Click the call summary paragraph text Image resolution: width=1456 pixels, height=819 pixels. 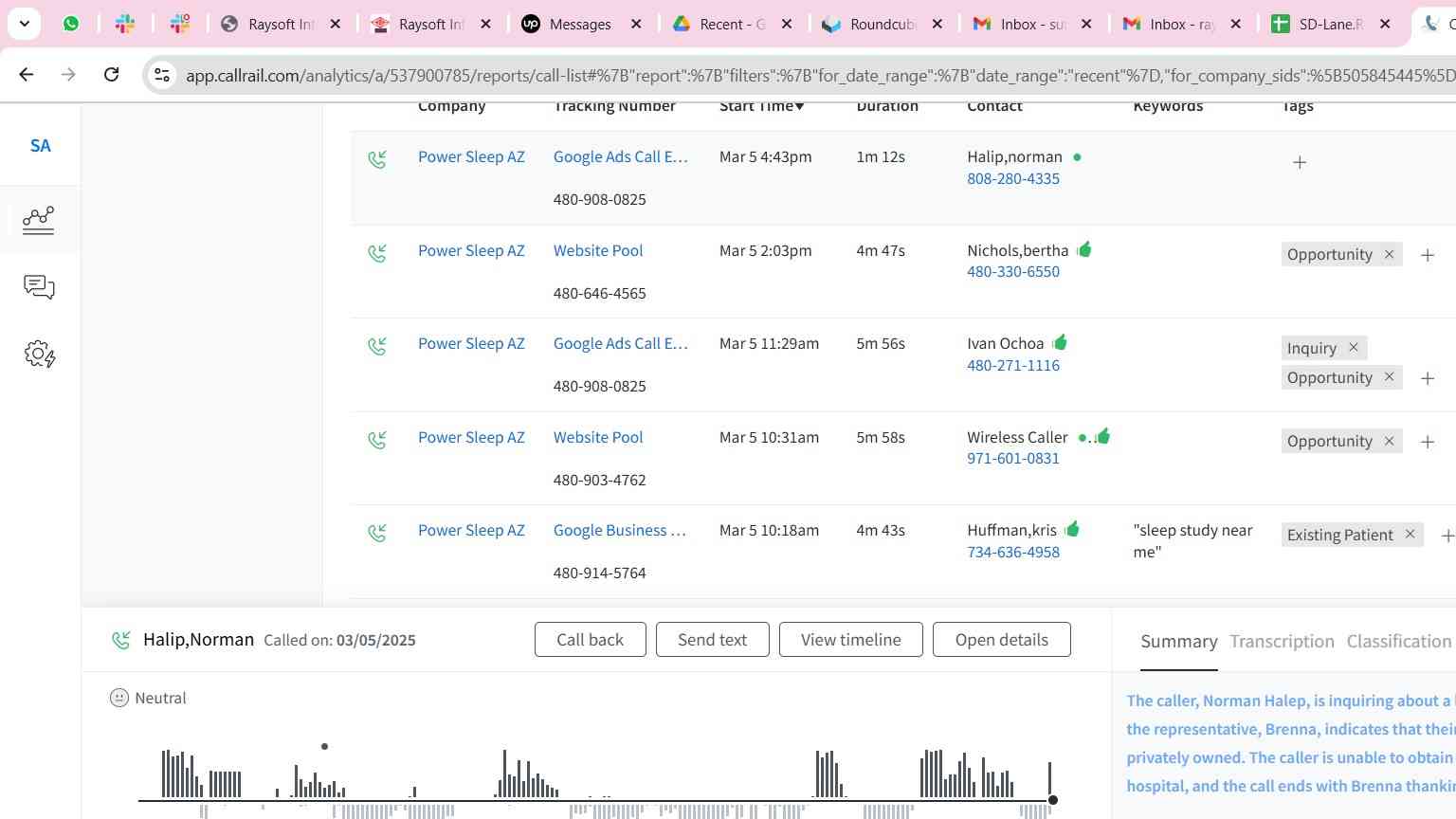tap(1290, 744)
